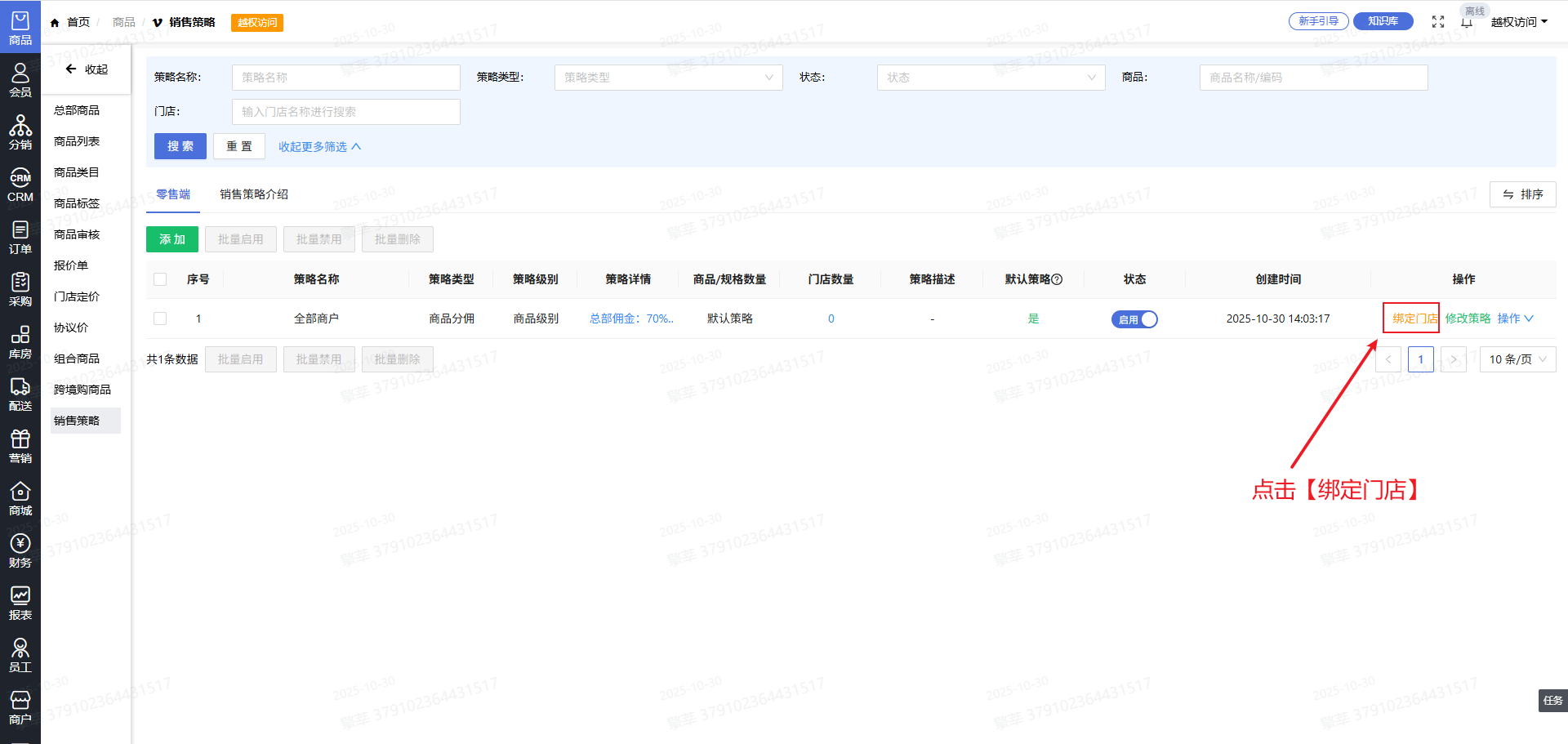Select 商品列表 in the side menu
The width and height of the screenshot is (1568, 744).
coord(77,141)
